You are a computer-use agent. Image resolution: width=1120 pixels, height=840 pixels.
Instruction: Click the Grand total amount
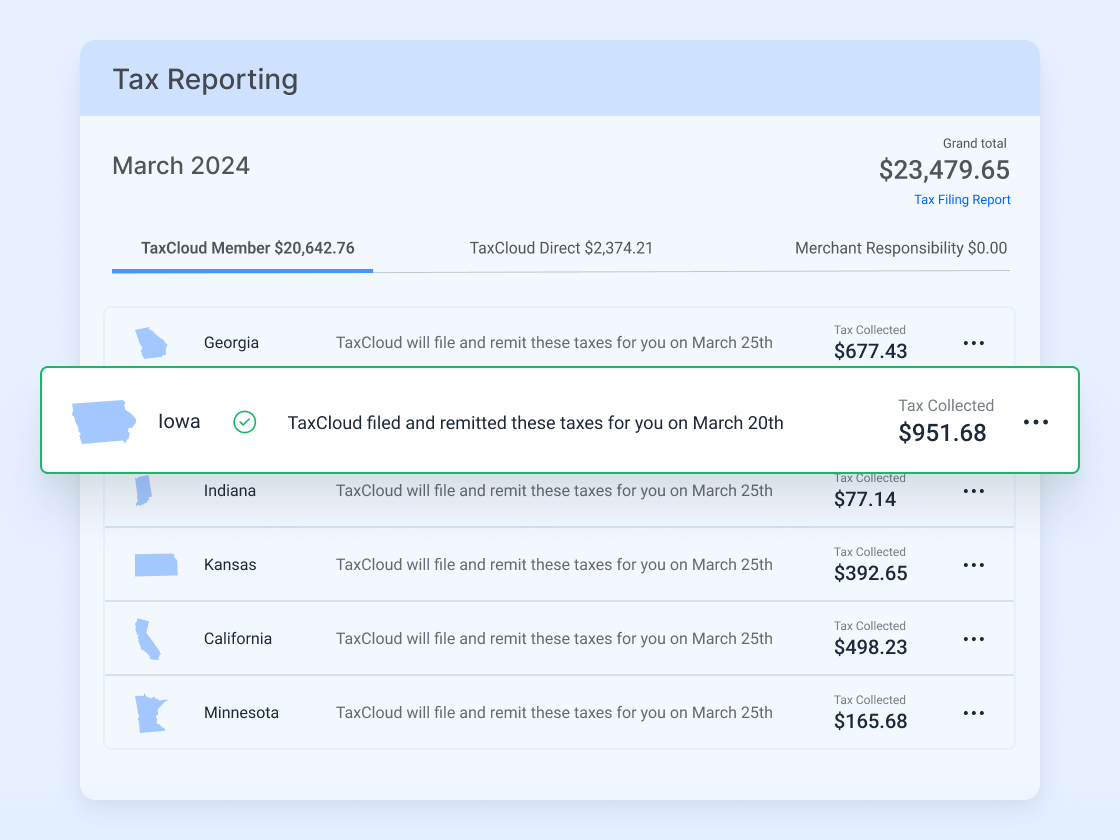pos(946,170)
